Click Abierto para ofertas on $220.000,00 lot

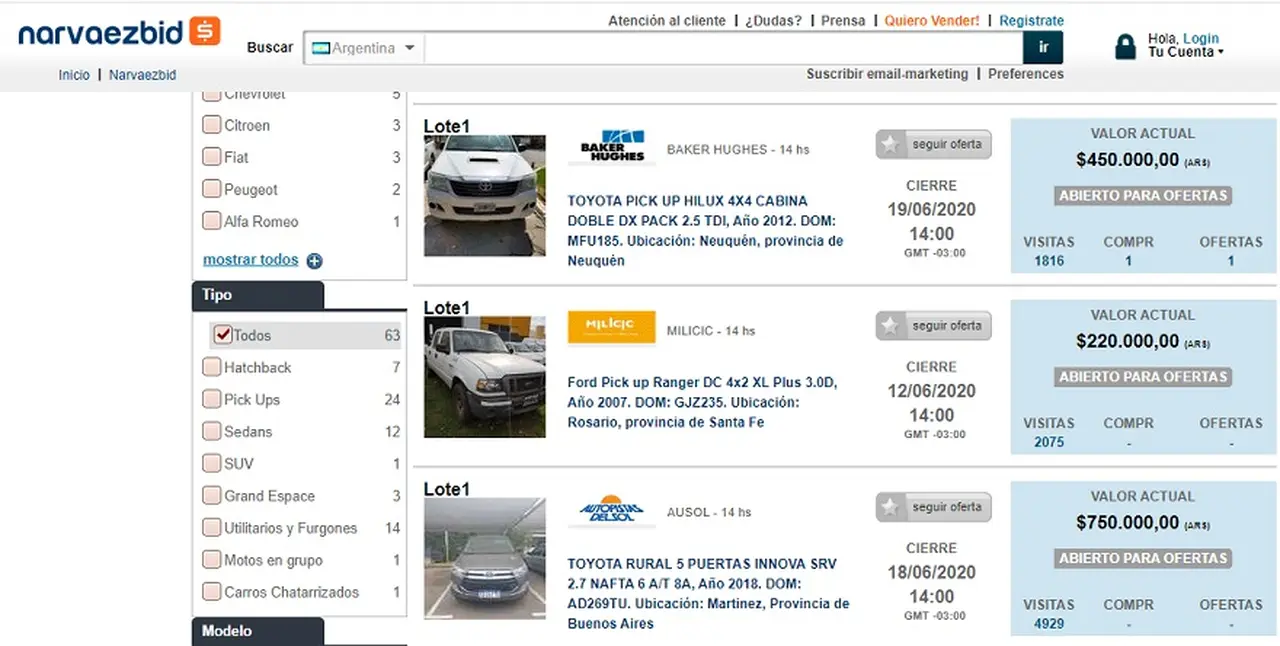pyautogui.click(x=1143, y=377)
